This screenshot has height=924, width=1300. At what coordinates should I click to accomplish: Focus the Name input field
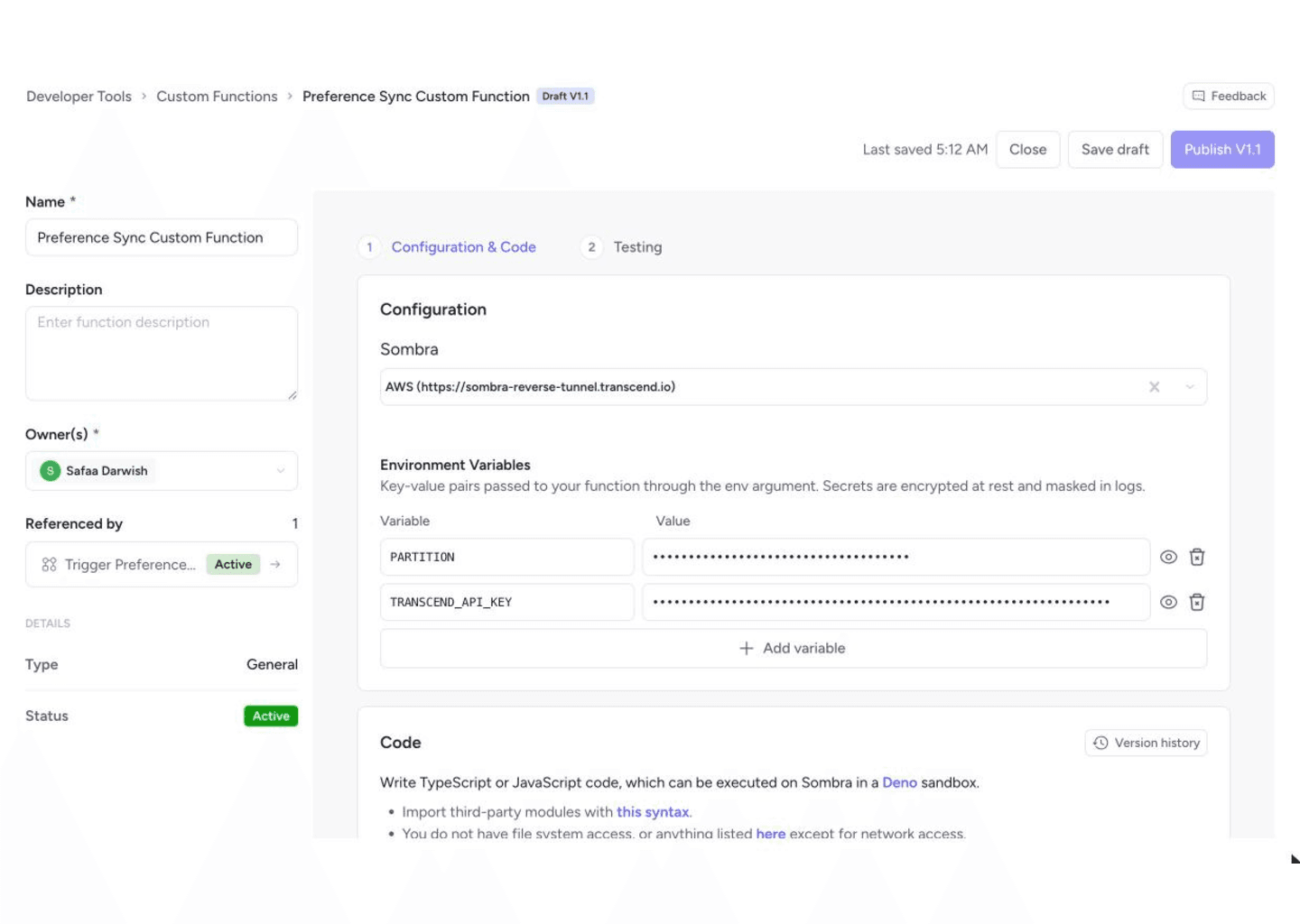coord(162,237)
